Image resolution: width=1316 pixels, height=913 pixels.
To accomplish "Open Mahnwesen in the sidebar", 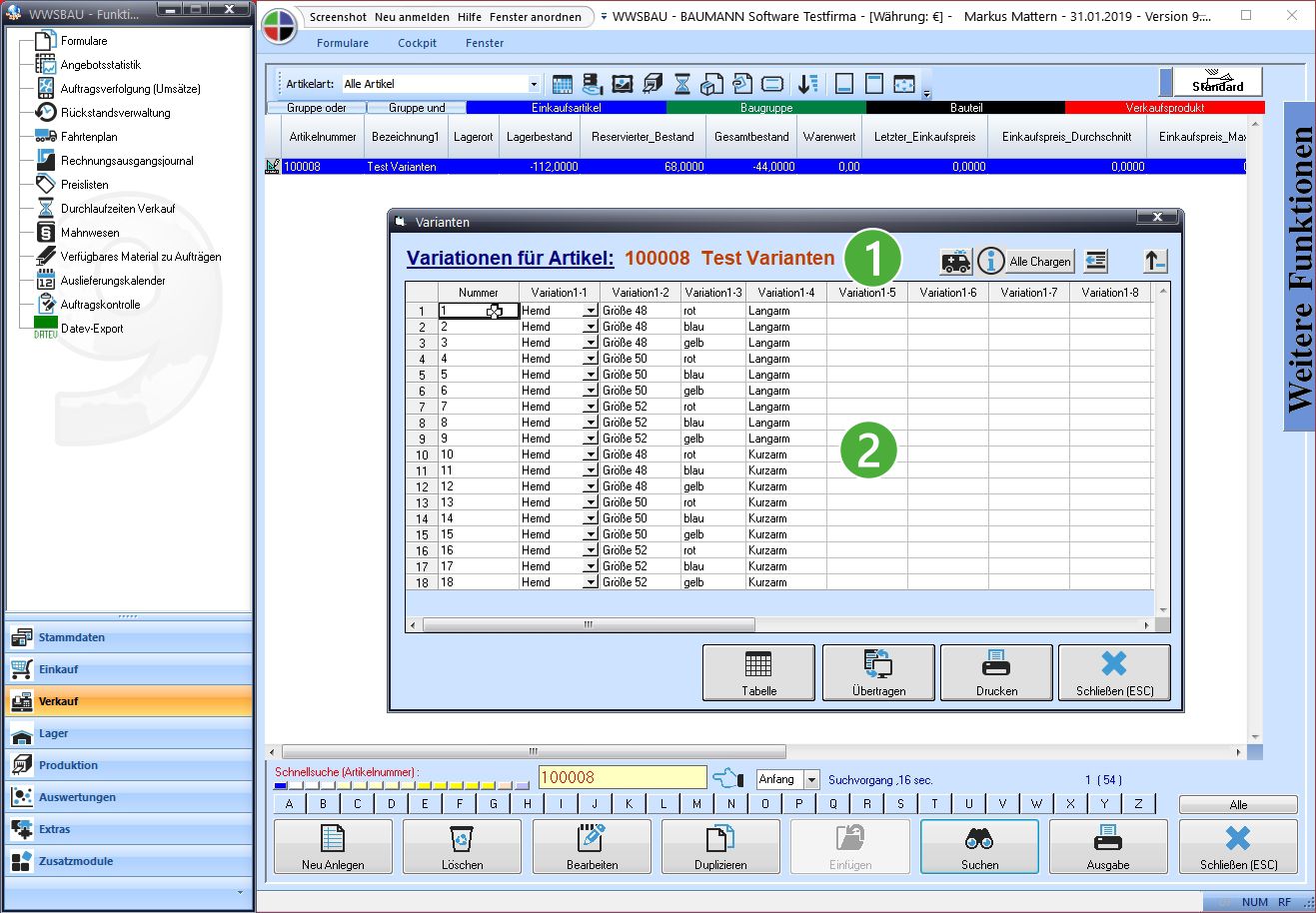I will pos(90,233).
